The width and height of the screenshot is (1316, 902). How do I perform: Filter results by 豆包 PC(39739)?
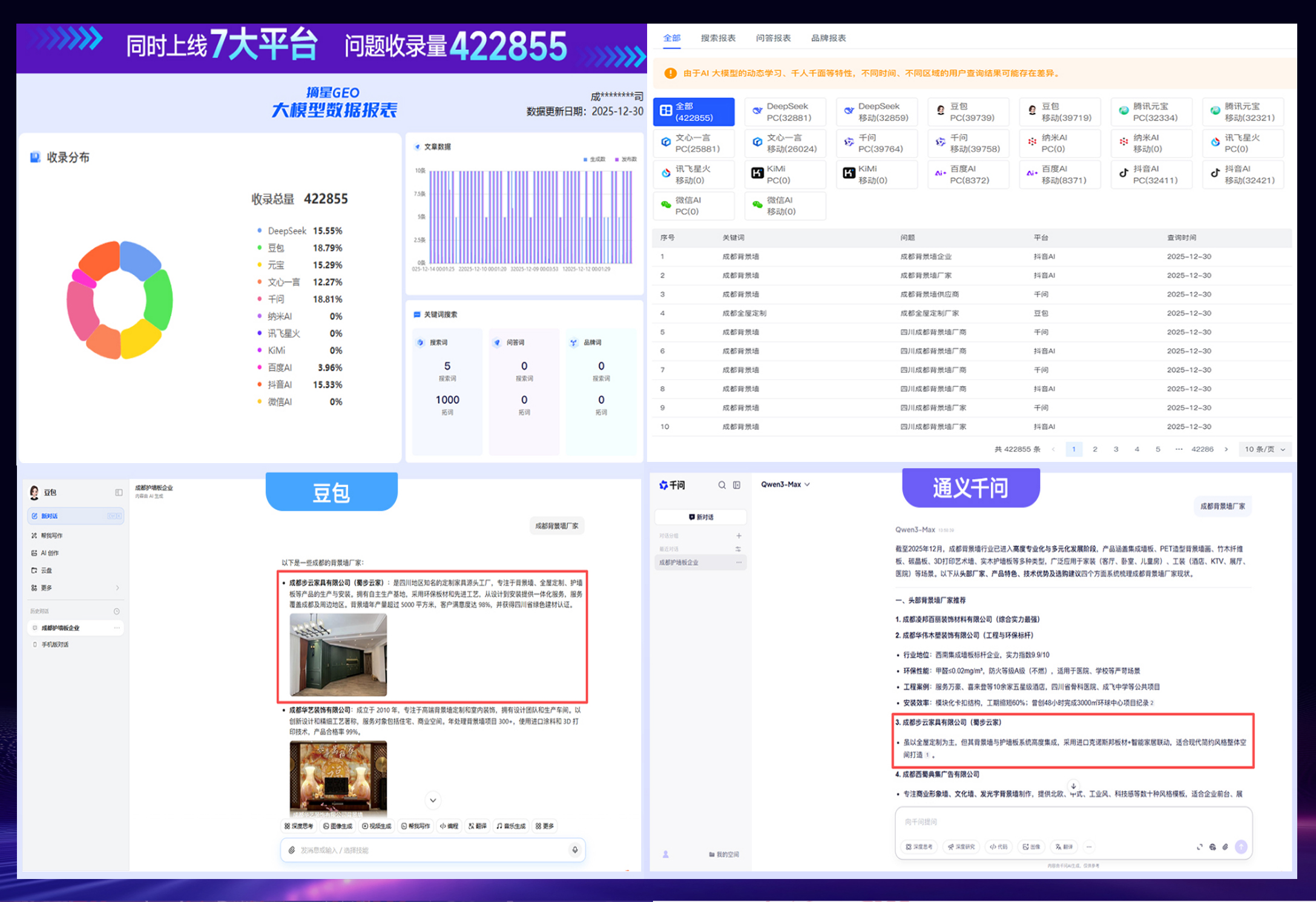point(969,111)
